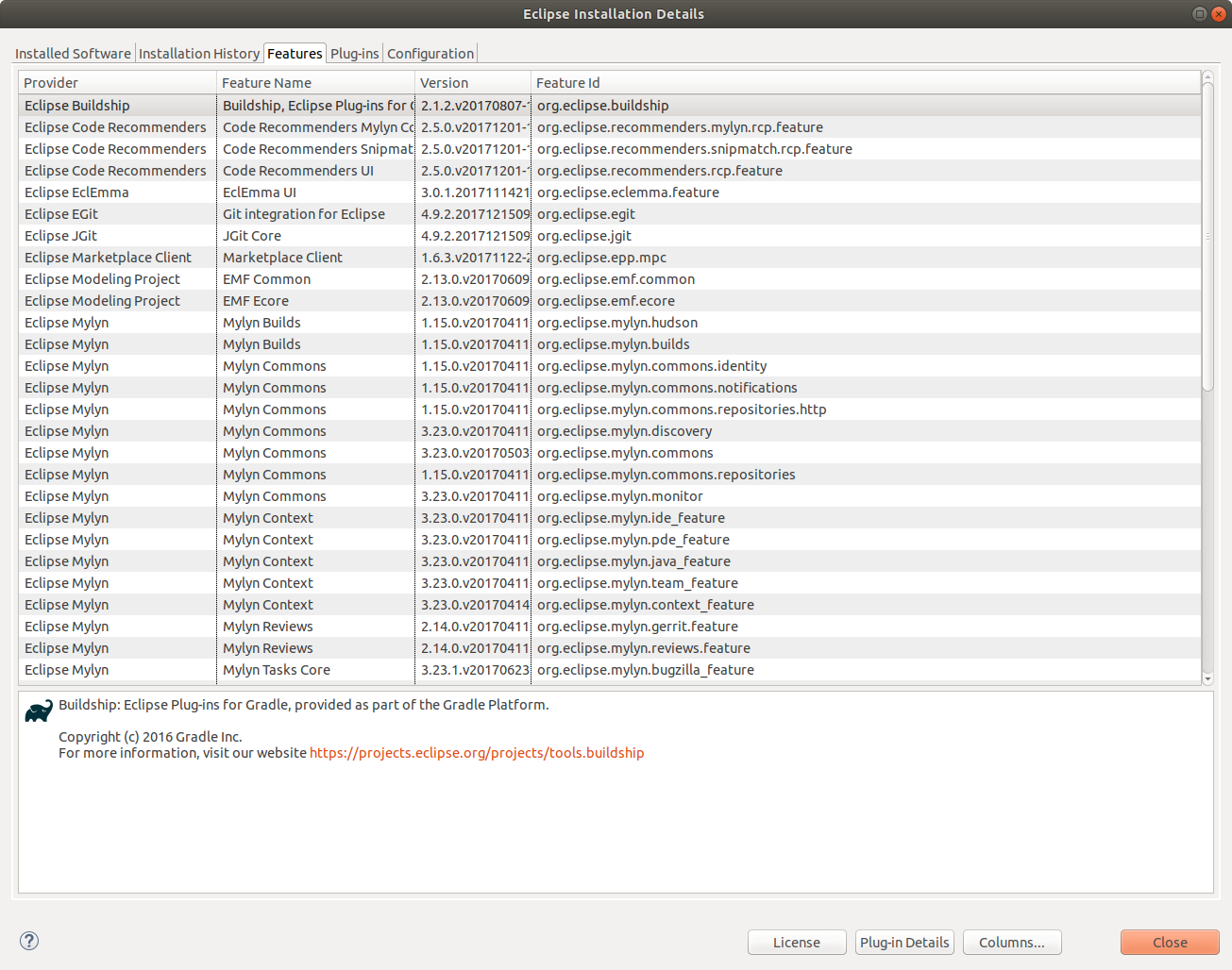1232x970 pixels.
Task: Click the Gradle elephant icon in description
Action: click(x=39, y=711)
